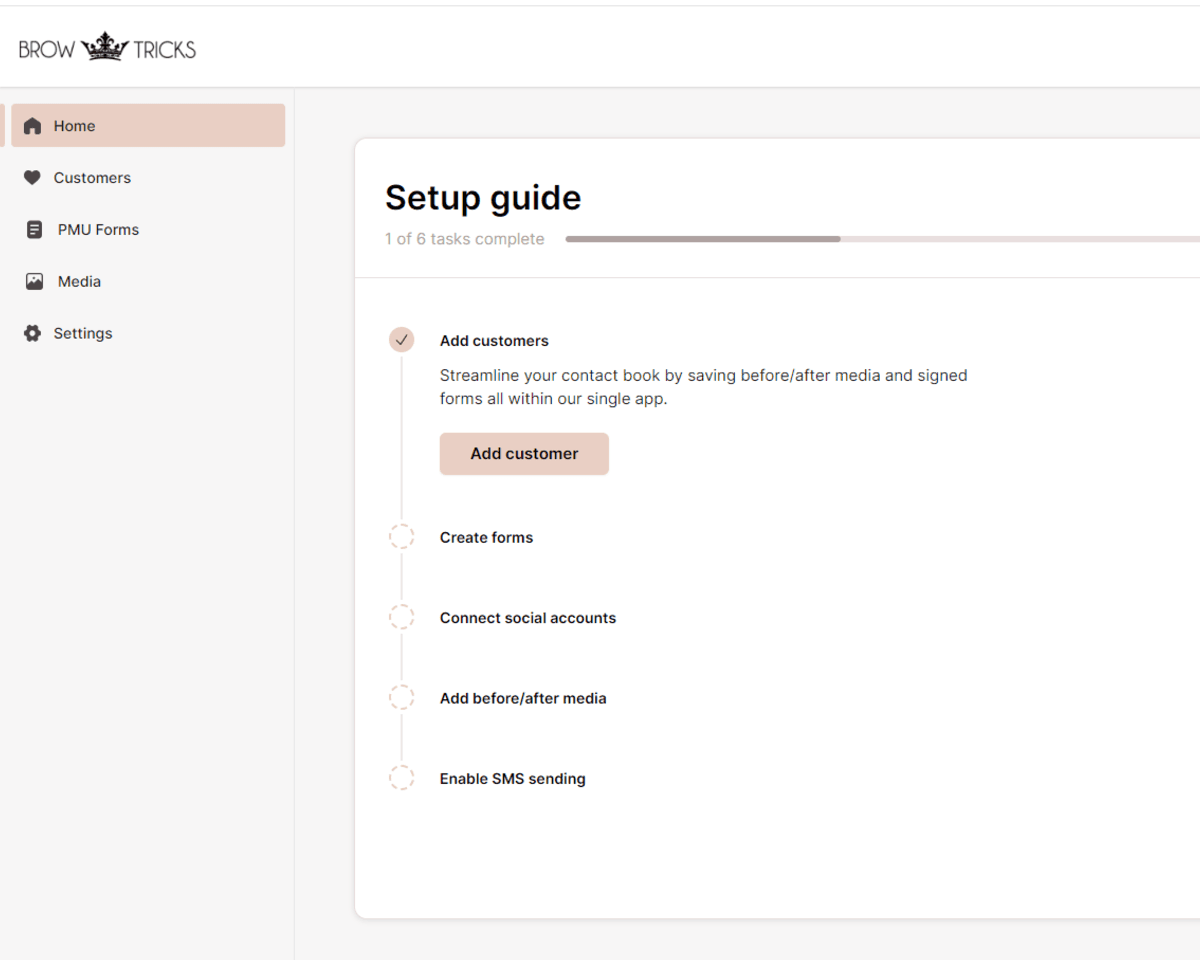Click the PMU Forms document icon
The height and width of the screenshot is (960, 1200).
[x=34, y=230]
